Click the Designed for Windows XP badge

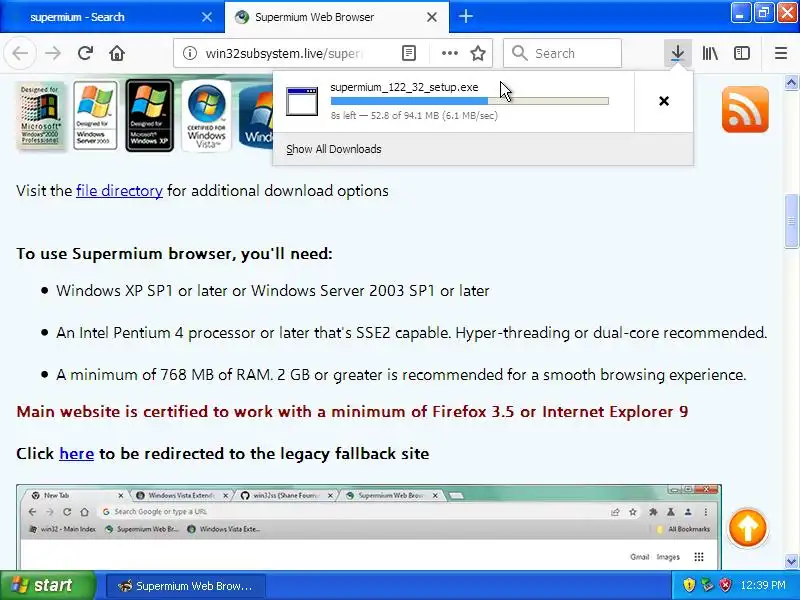[149, 116]
